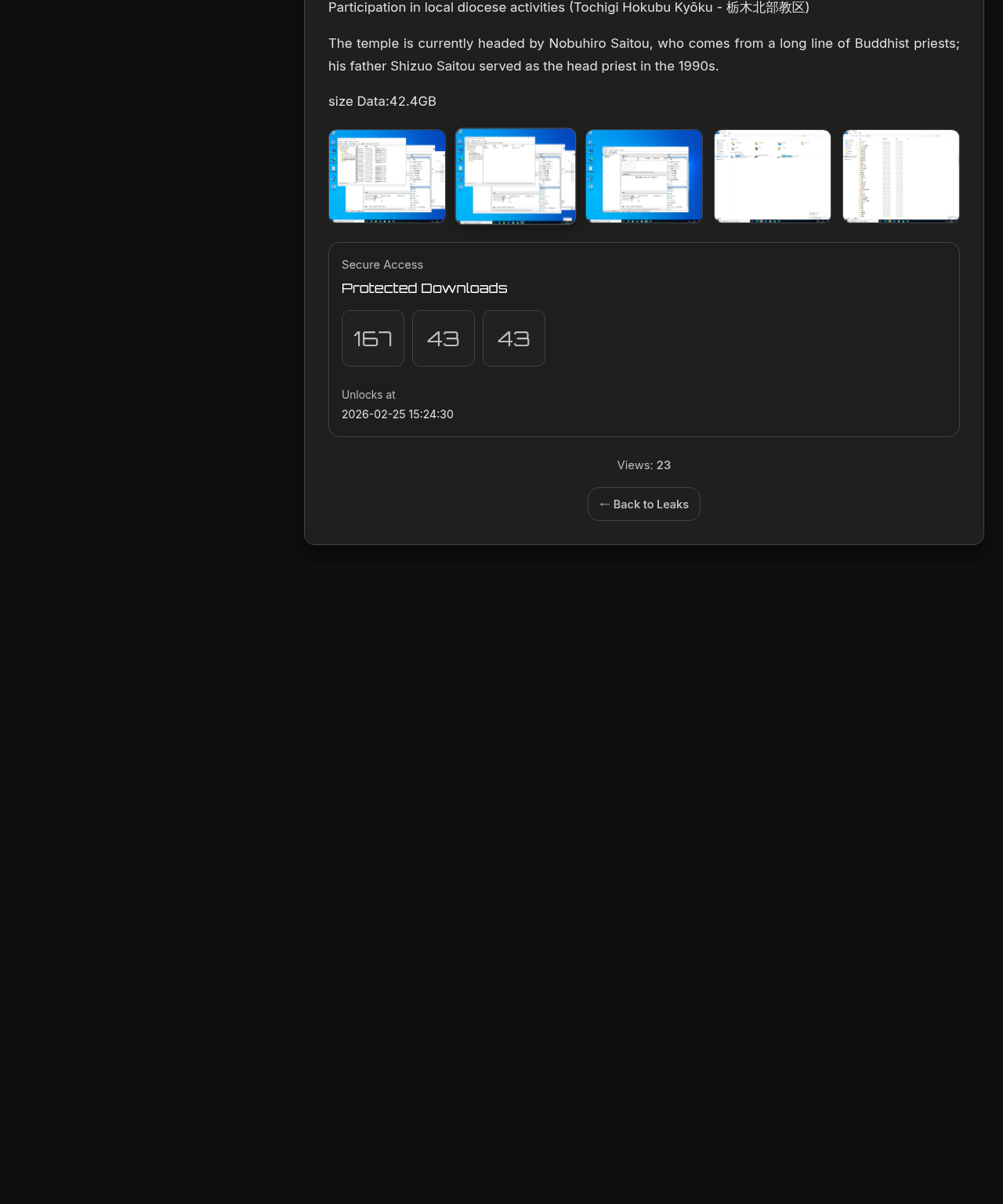Click the countdown box showing 167
This screenshot has width=1003, height=1204.
point(373,338)
